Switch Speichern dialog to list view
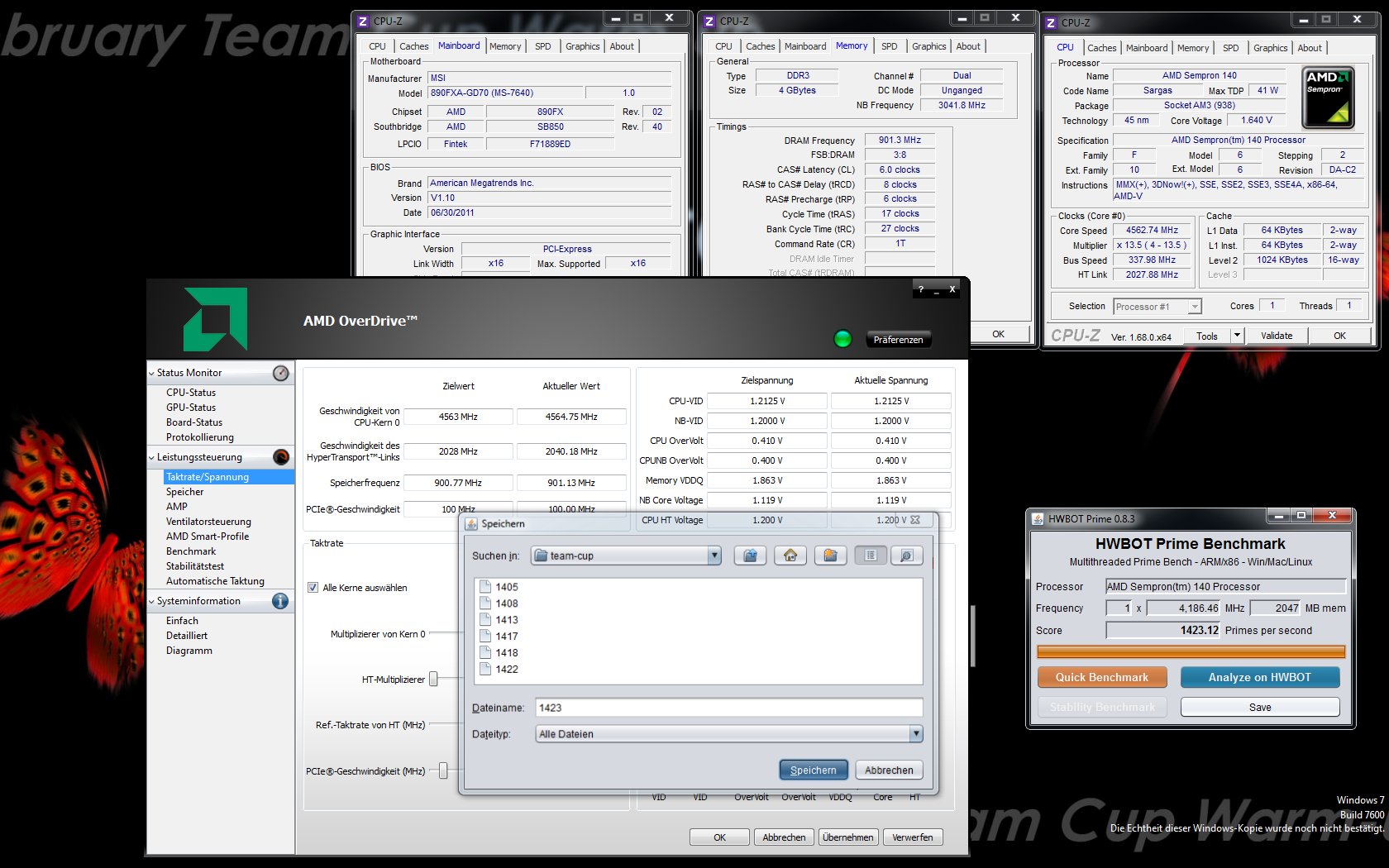The width and height of the screenshot is (1389, 868). coord(871,556)
